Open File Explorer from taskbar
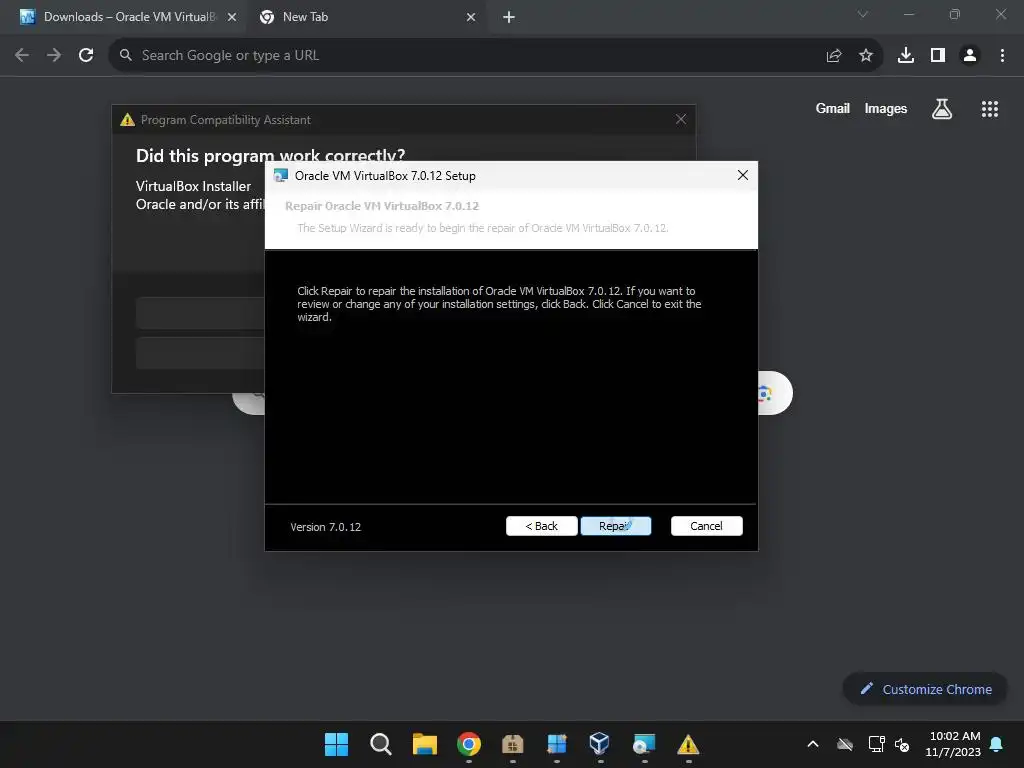The width and height of the screenshot is (1024, 768). (424, 744)
